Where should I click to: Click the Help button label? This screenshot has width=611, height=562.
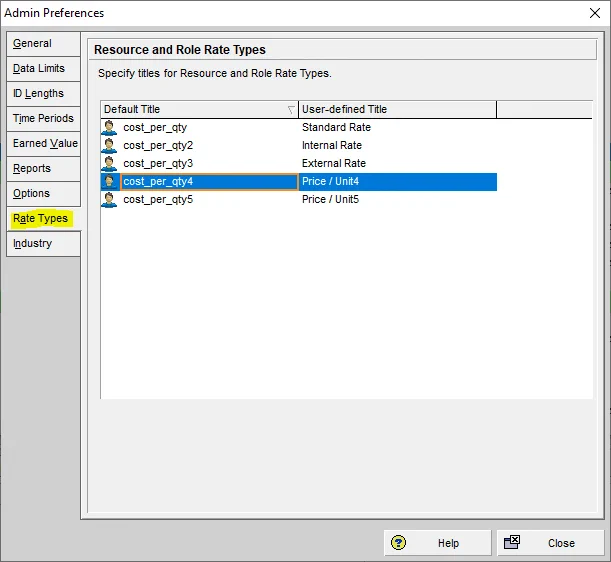point(448,543)
